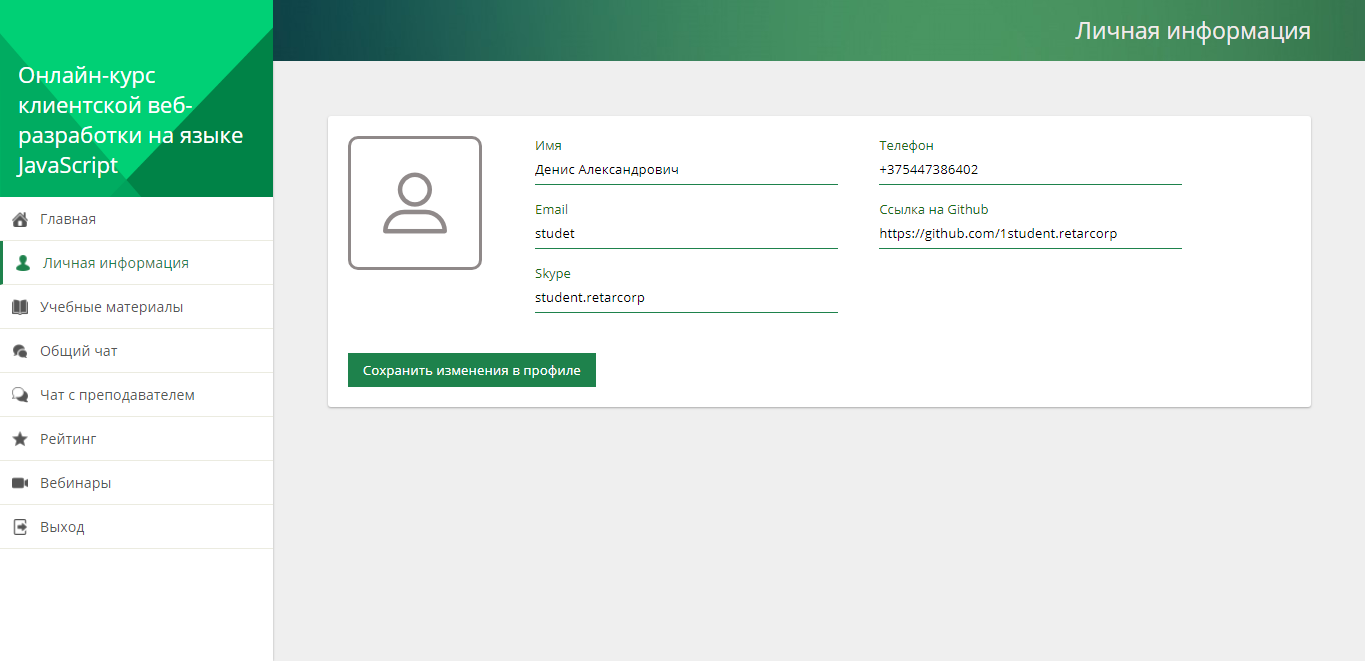Open the Рейтинг page
The width and height of the screenshot is (1365, 661).
tap(68, 439)
